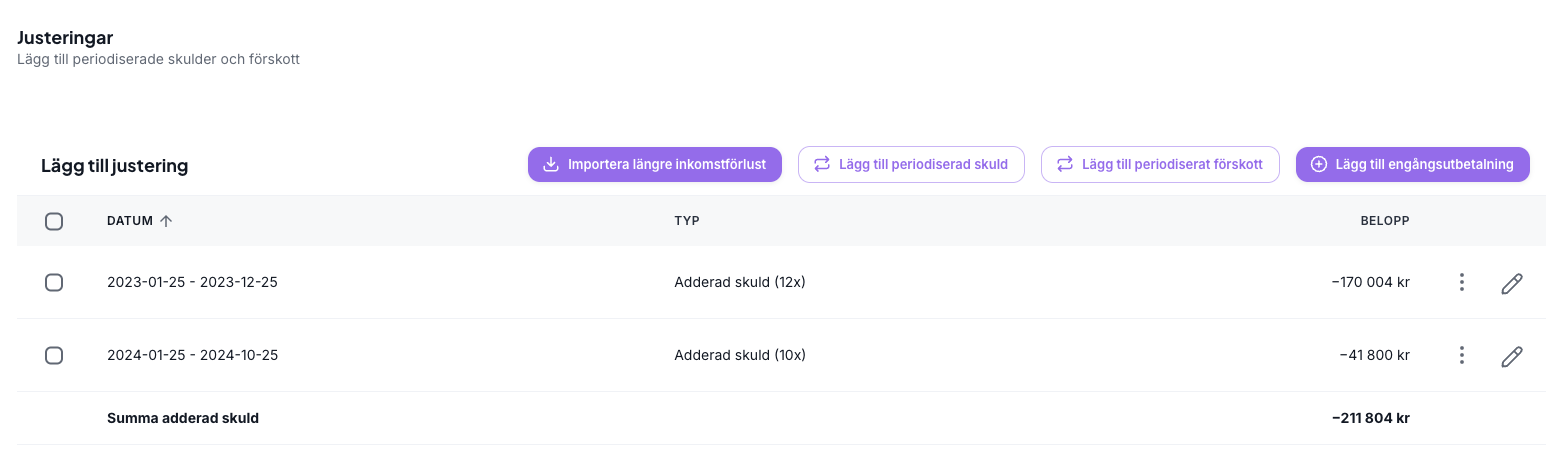1565x452 pixels.
Task: Click pencil edit icon for 2023 row
Action: (x=1512, y=283)
